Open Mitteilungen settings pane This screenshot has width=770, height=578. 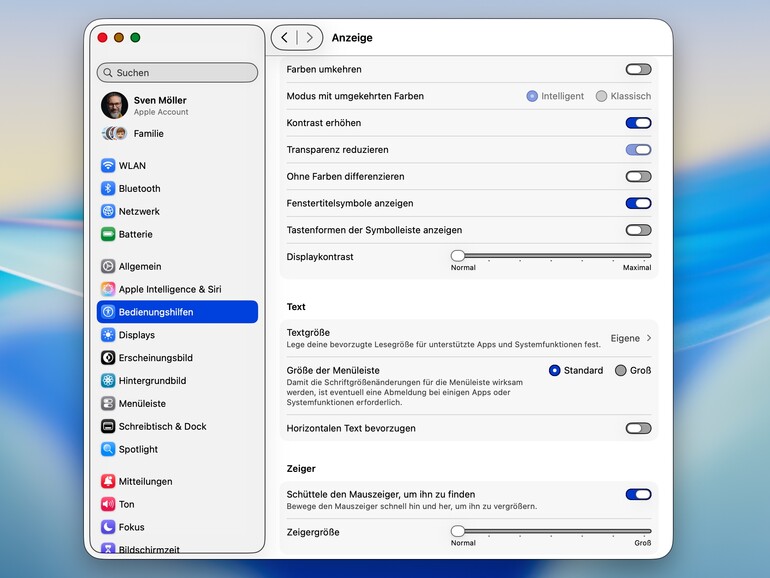click(177, 481)
